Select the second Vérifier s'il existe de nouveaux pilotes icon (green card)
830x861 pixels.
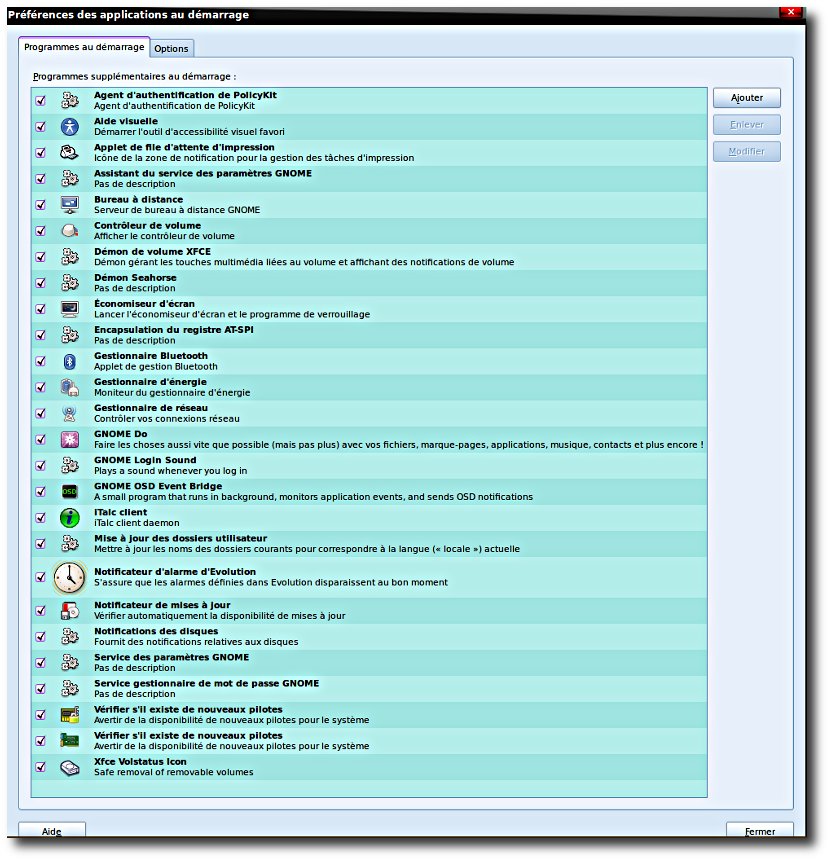click(70, 741)
